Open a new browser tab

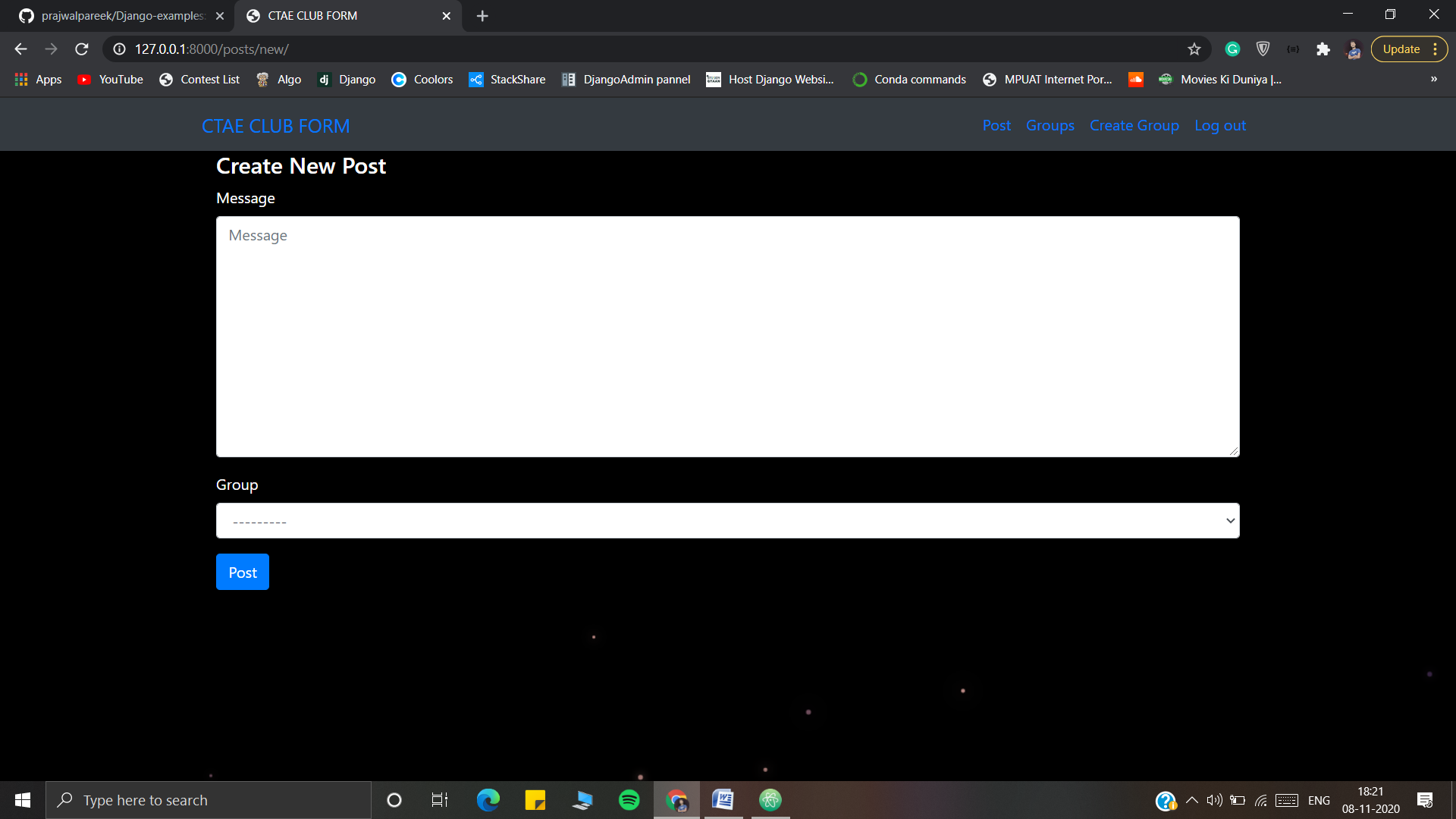pos(482,16)
